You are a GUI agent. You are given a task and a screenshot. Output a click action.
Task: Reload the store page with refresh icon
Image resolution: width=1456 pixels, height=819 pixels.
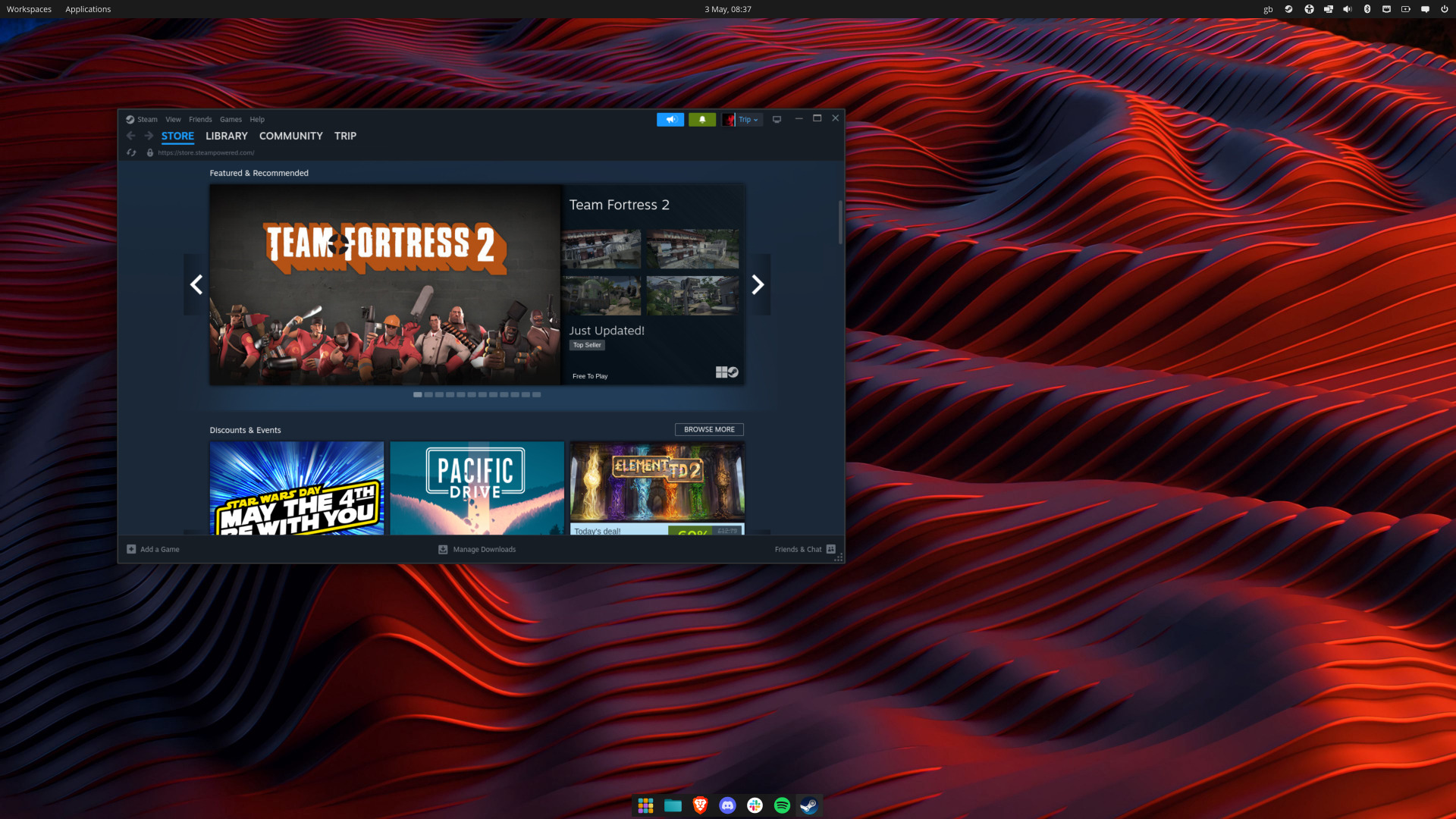click(x=131, y=152)
